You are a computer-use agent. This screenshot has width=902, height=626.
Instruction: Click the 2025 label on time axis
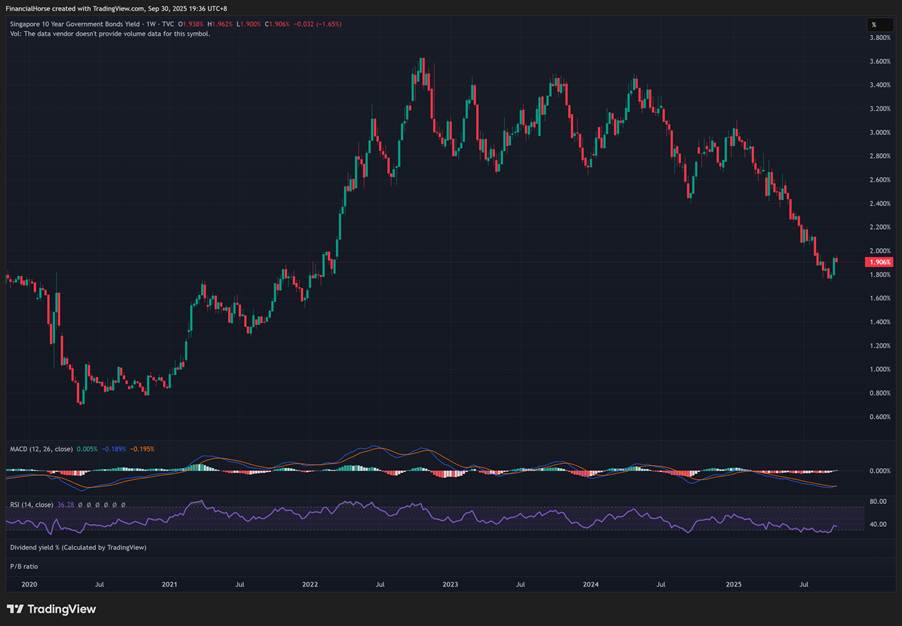(x=733, y=584)
